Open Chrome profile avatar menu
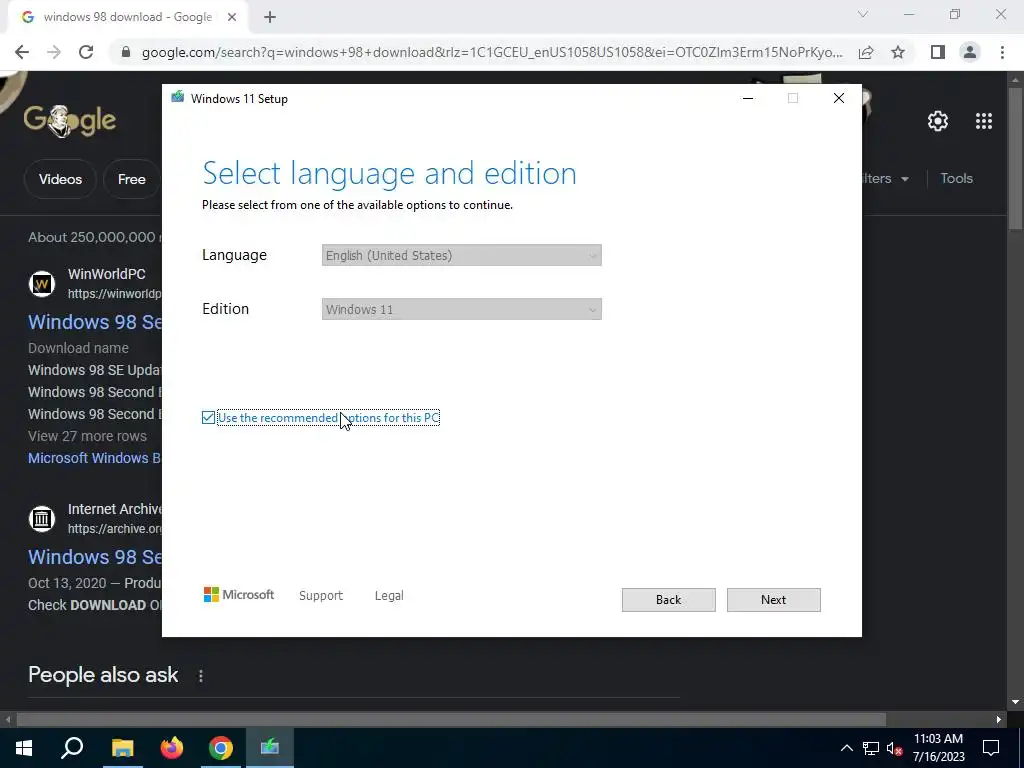This screenshot has height=768, width=1024. 970,52
